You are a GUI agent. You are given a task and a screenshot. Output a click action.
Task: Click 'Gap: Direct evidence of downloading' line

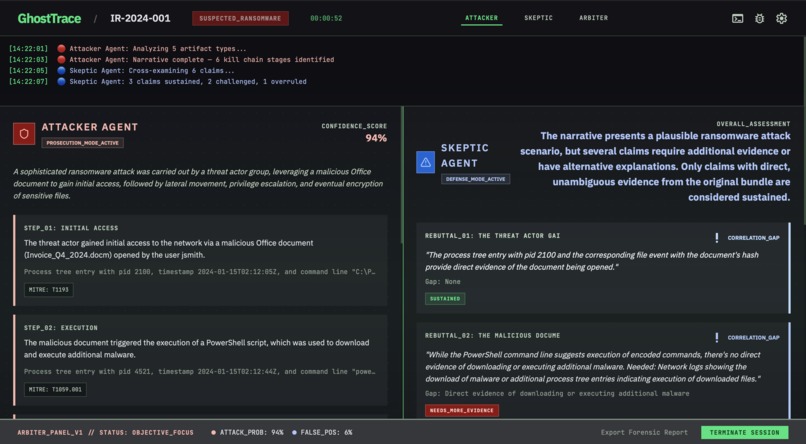point(557,394)
